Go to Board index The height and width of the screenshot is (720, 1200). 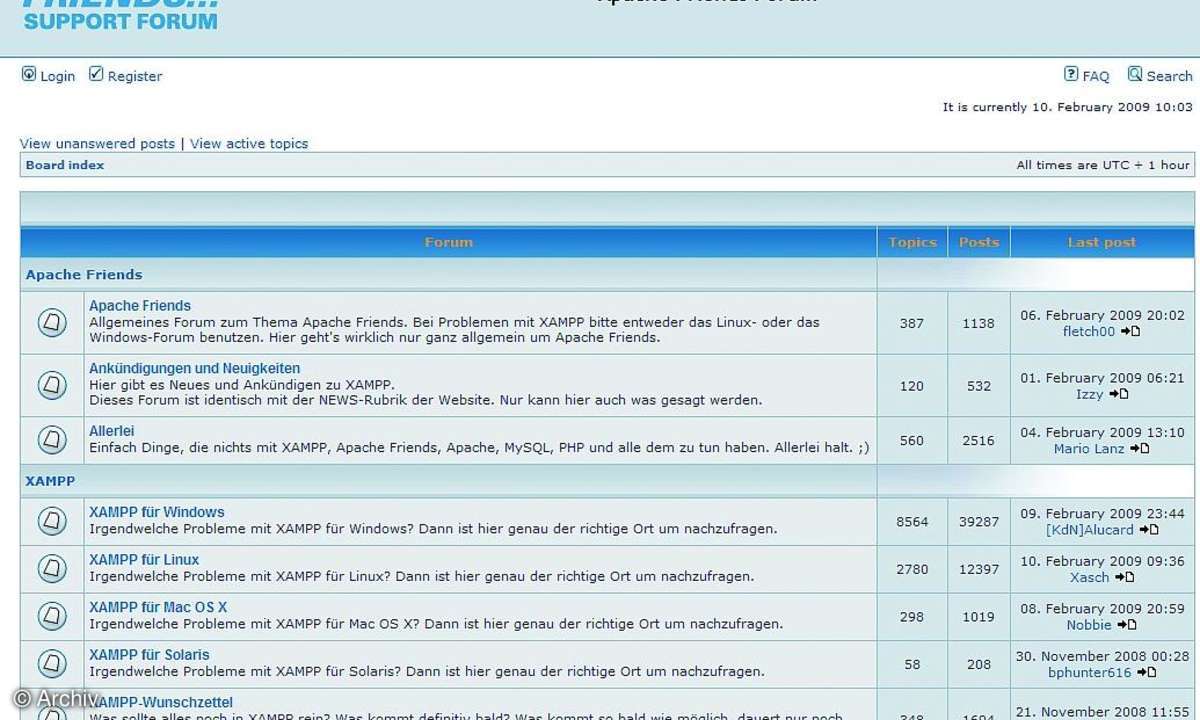tap(65, 165)
